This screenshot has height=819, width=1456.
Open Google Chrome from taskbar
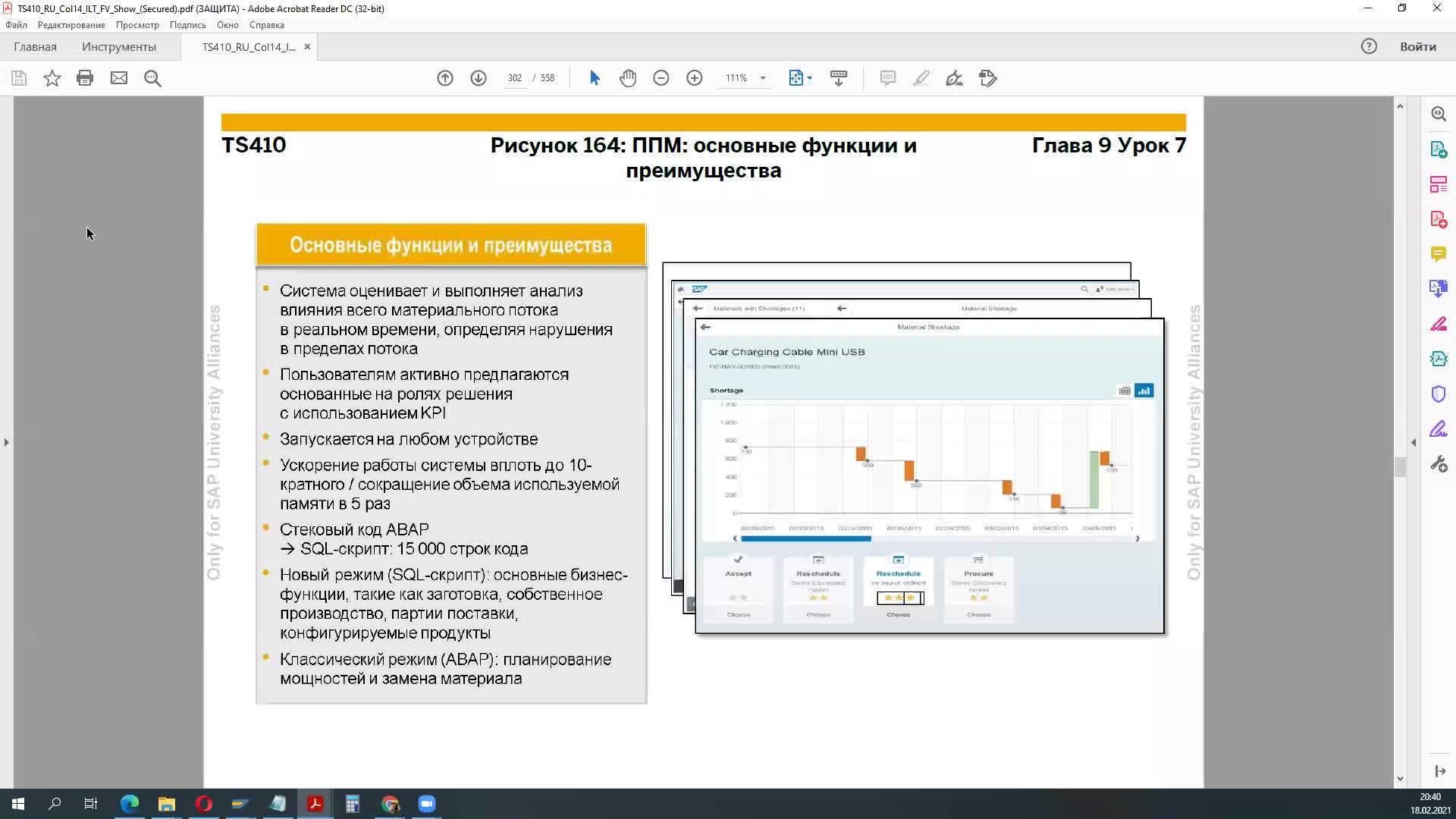(x=390, y=804)
